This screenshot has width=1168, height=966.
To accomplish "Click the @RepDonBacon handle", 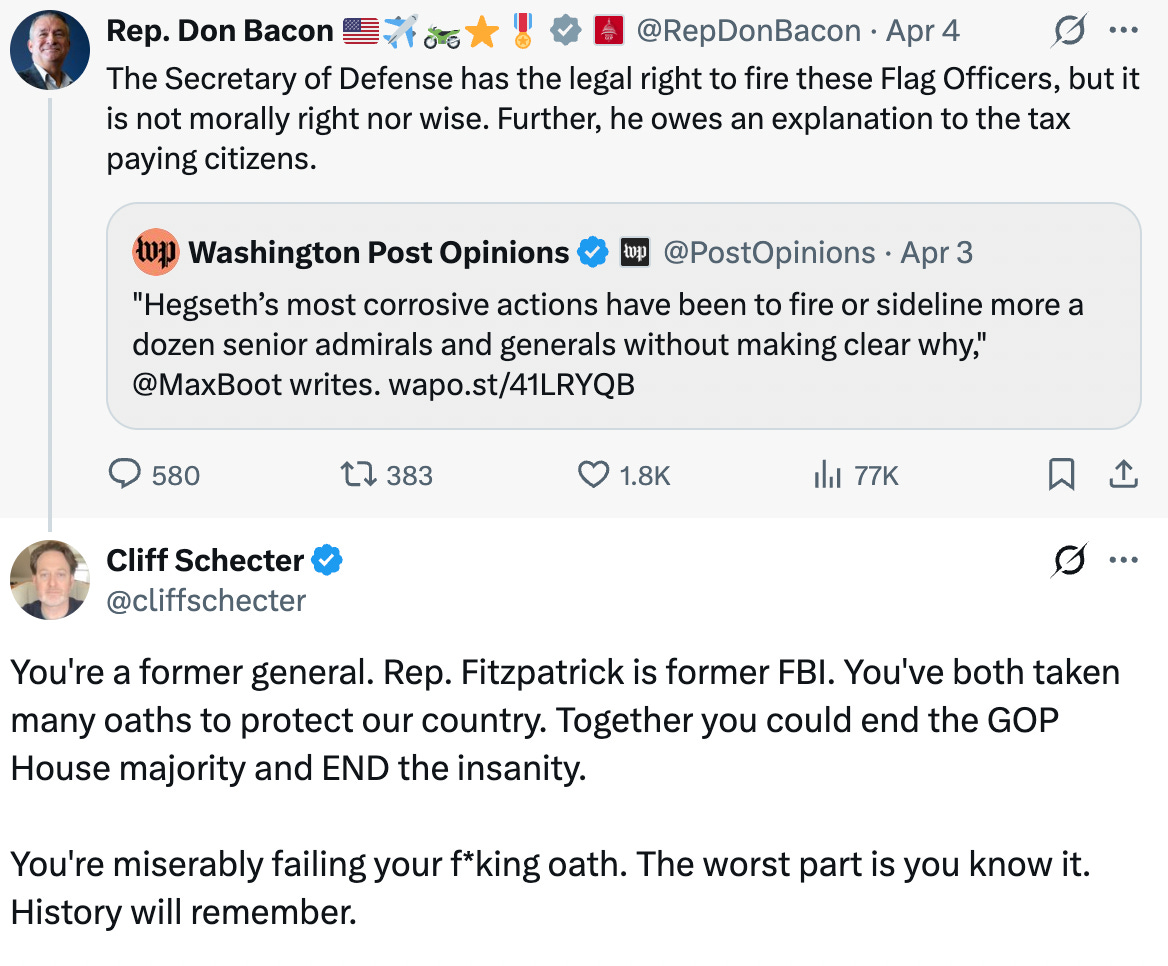I will (748, 32).
